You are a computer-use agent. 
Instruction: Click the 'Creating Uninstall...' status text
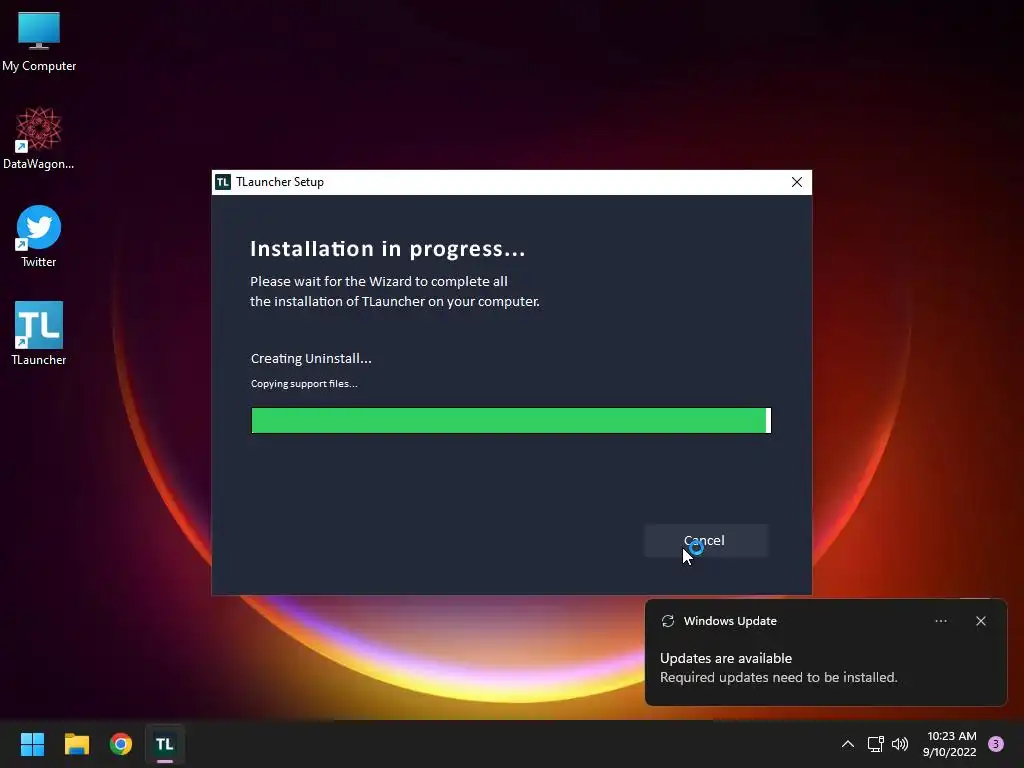pos(311,359)
